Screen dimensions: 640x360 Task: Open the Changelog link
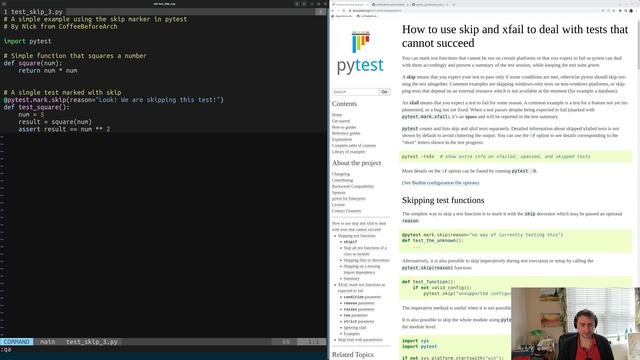pos(341,174)
